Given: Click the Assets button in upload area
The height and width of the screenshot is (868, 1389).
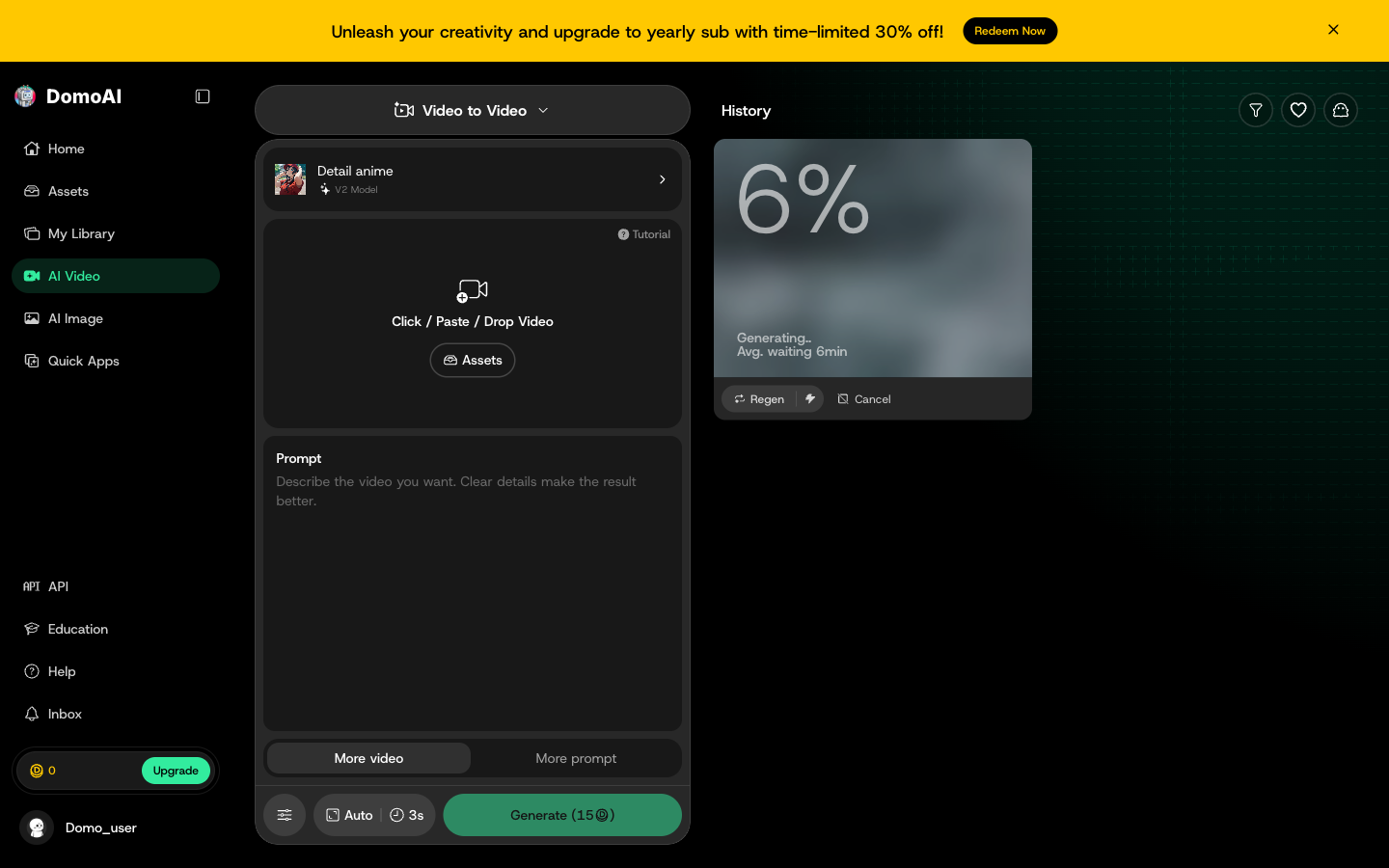Looking at the screenshot, I should coord(473,361).
